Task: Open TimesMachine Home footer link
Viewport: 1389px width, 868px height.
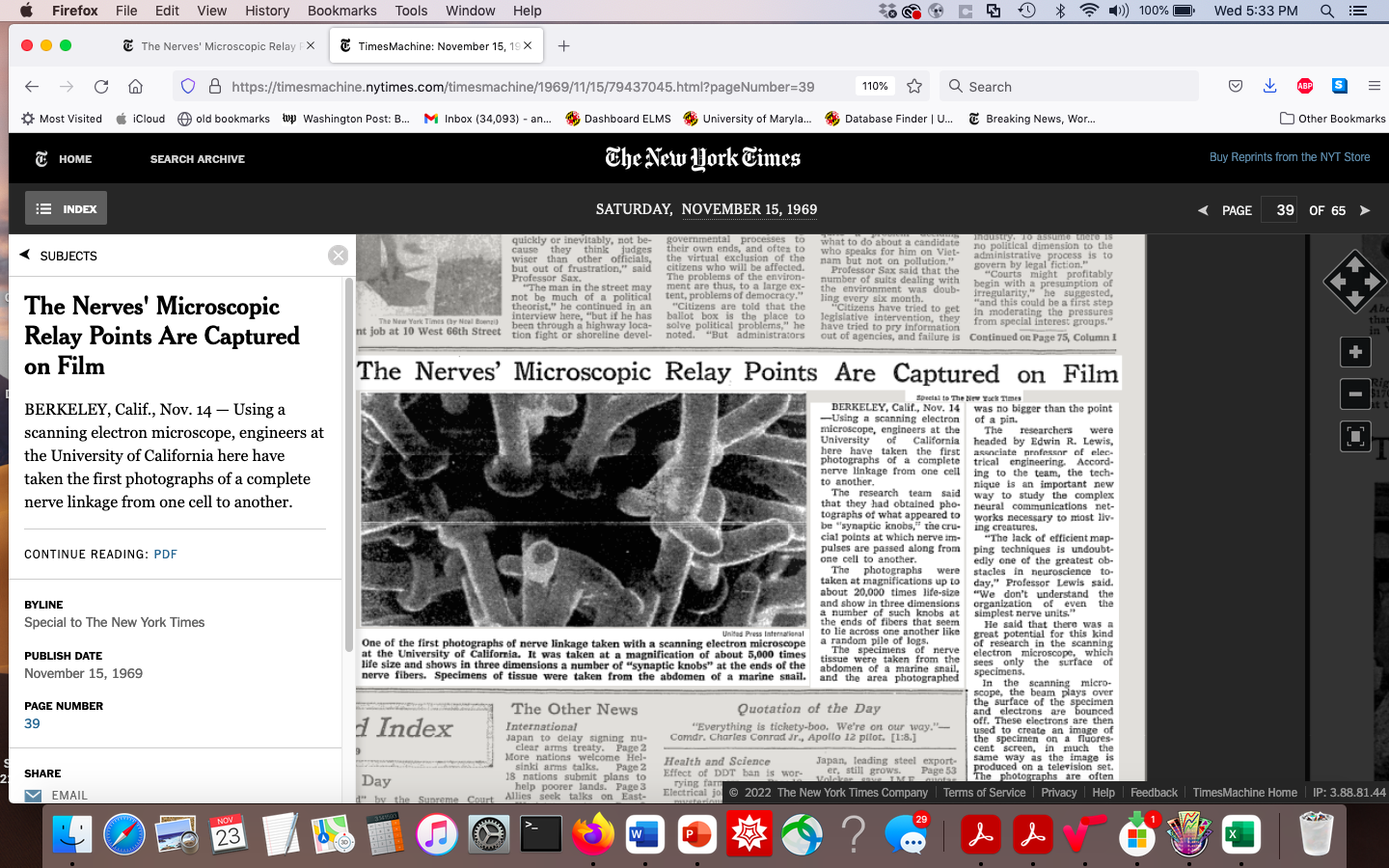Action: click(1244, 793)
